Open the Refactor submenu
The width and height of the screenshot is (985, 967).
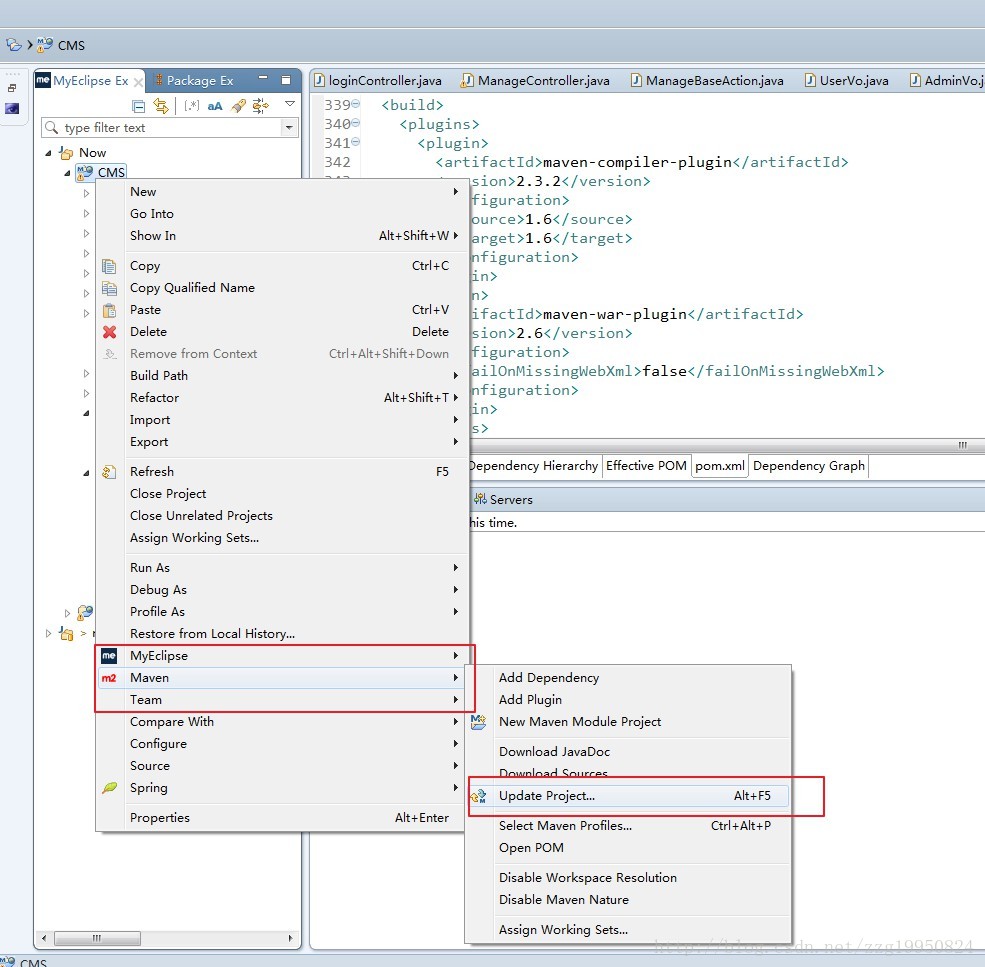pyautogui.click(x=280, y=398)
